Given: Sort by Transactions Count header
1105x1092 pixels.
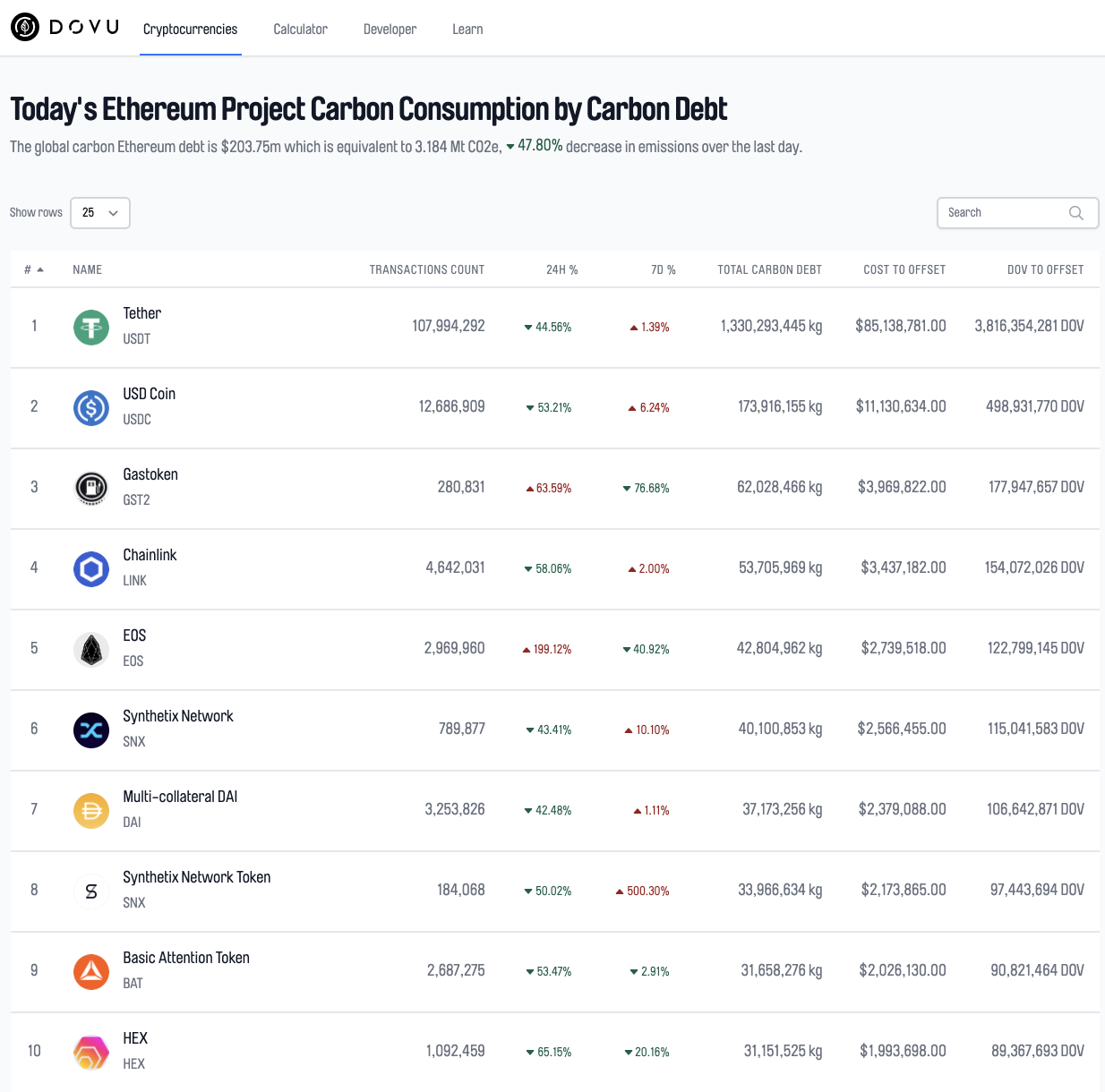Looking at the screenshot, I should tap(426, 269).
